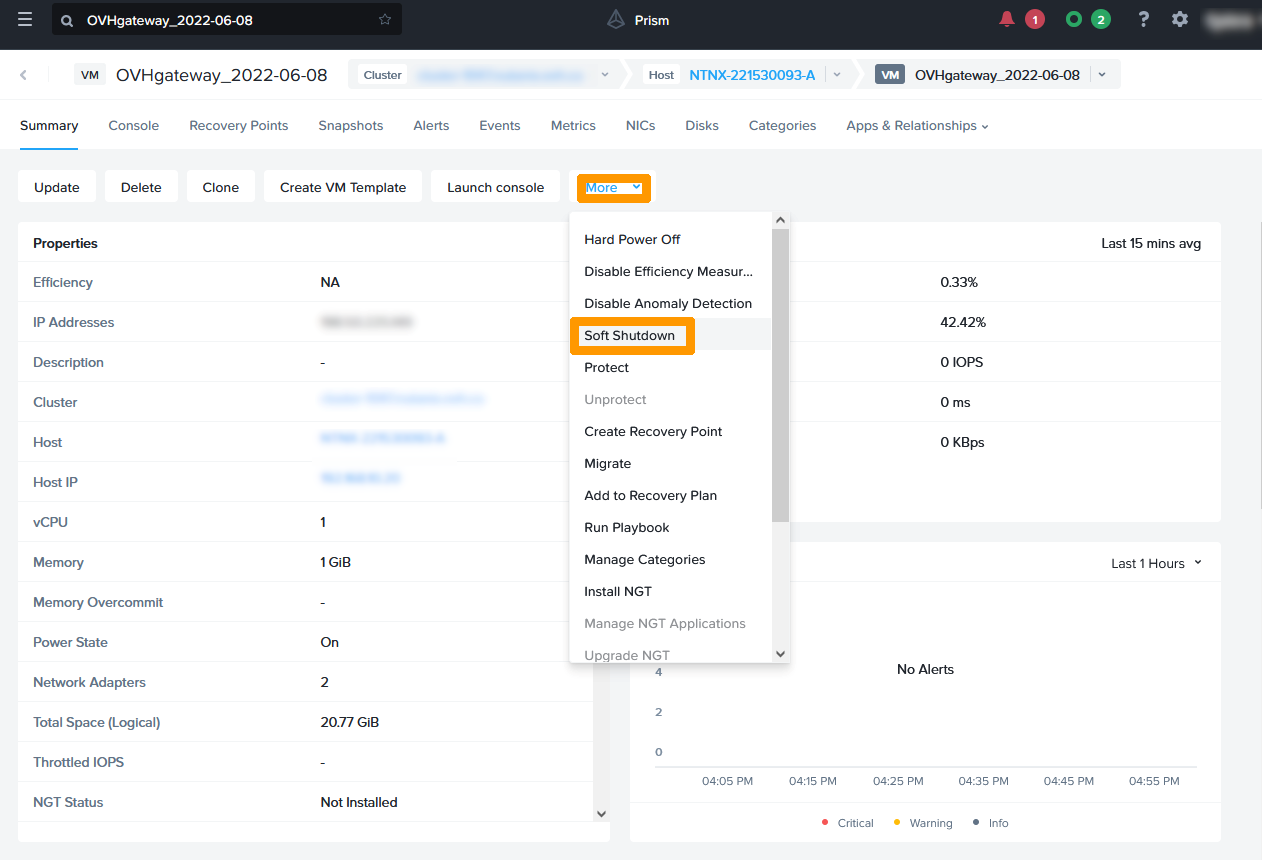Click the Launch console button
Screen dimensions: 1262x860
pyautogui.click(x=495, y=187)
